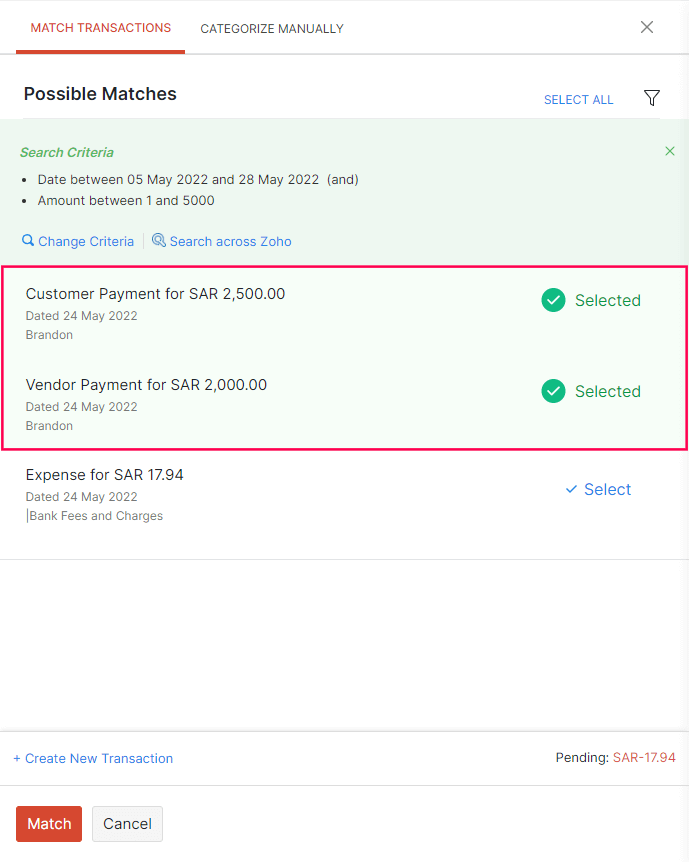Expand filter options using the funnel control
The width and height of the screenshot is (689, 862).
click(x=651, y=98)
